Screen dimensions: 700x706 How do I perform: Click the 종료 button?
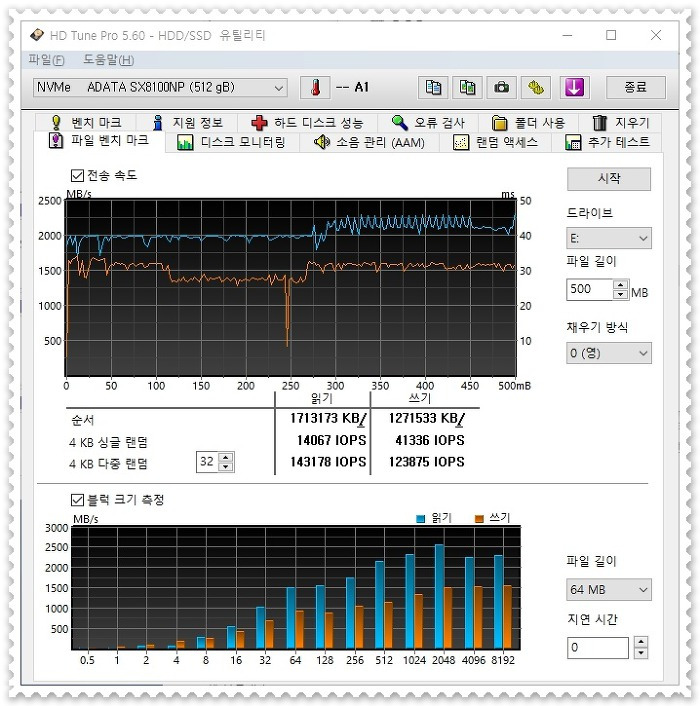(636, 87)
